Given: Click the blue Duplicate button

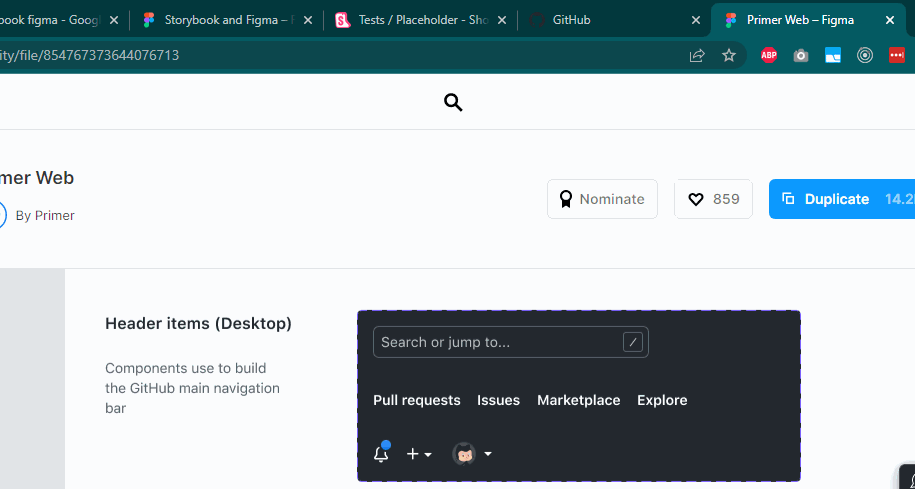Looking at the screenshot, I should tap(841, 199).
